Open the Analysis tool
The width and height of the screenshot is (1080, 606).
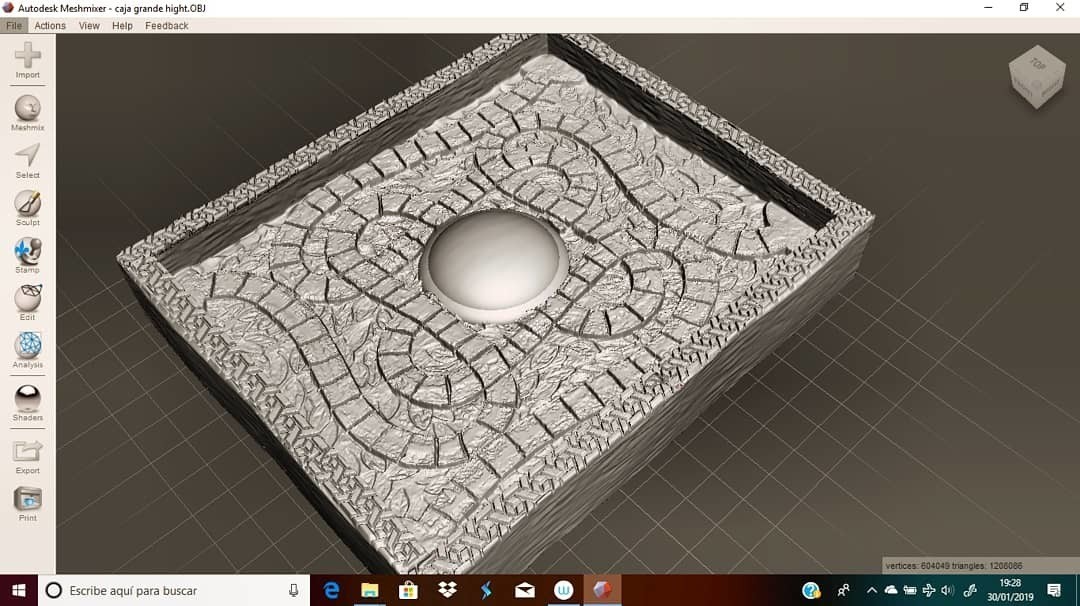tap(28, 351)
